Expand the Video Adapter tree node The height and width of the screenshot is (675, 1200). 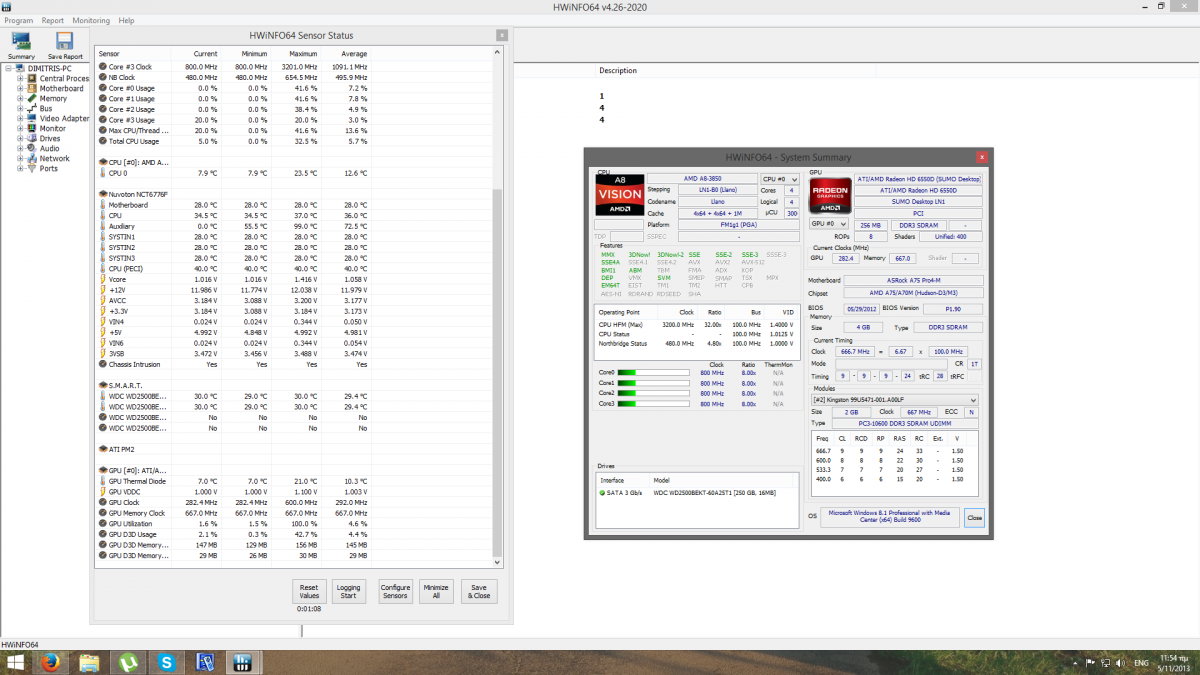(x=20, y=118)
